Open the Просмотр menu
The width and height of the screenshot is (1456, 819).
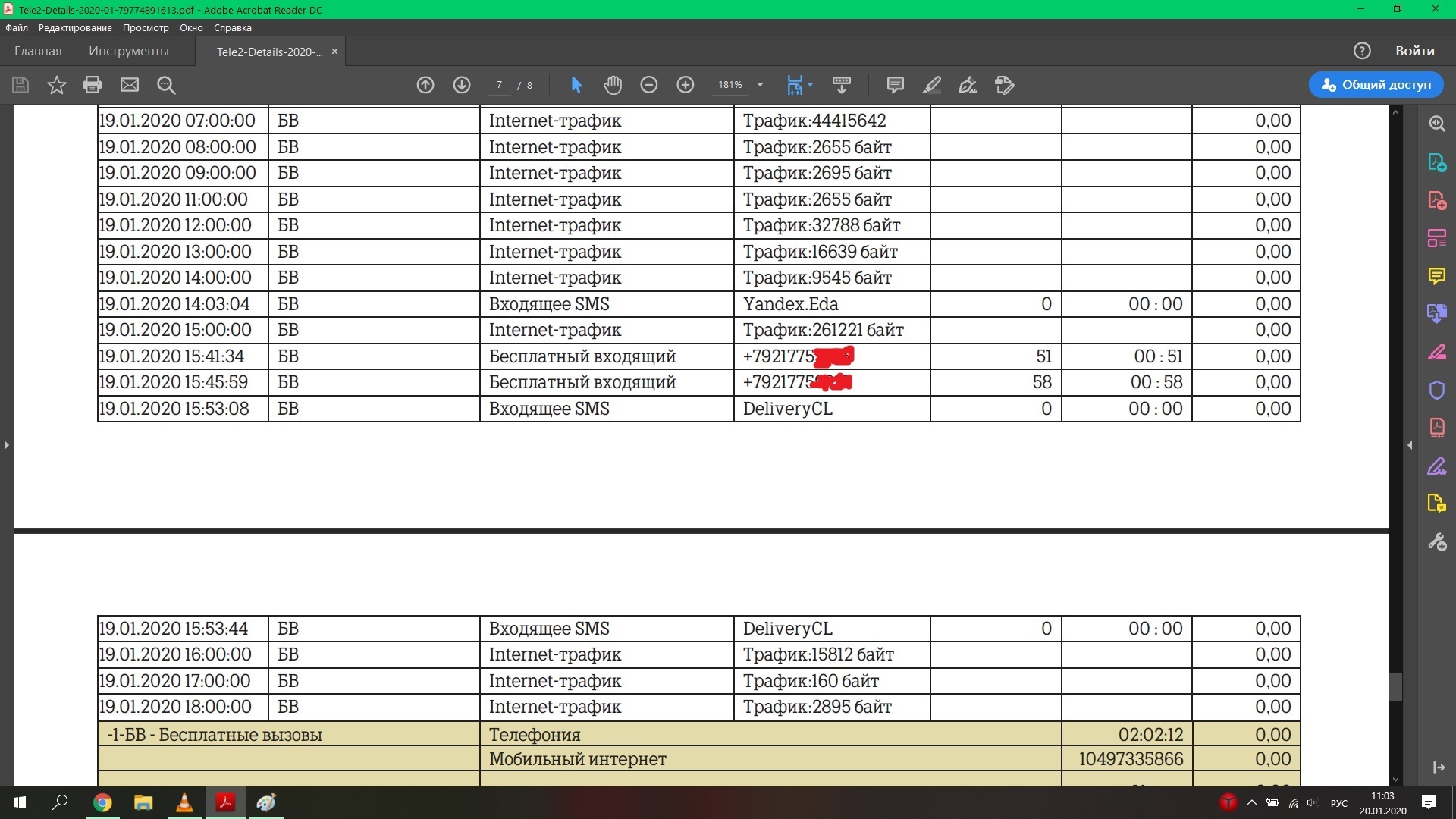pos(146,27)
